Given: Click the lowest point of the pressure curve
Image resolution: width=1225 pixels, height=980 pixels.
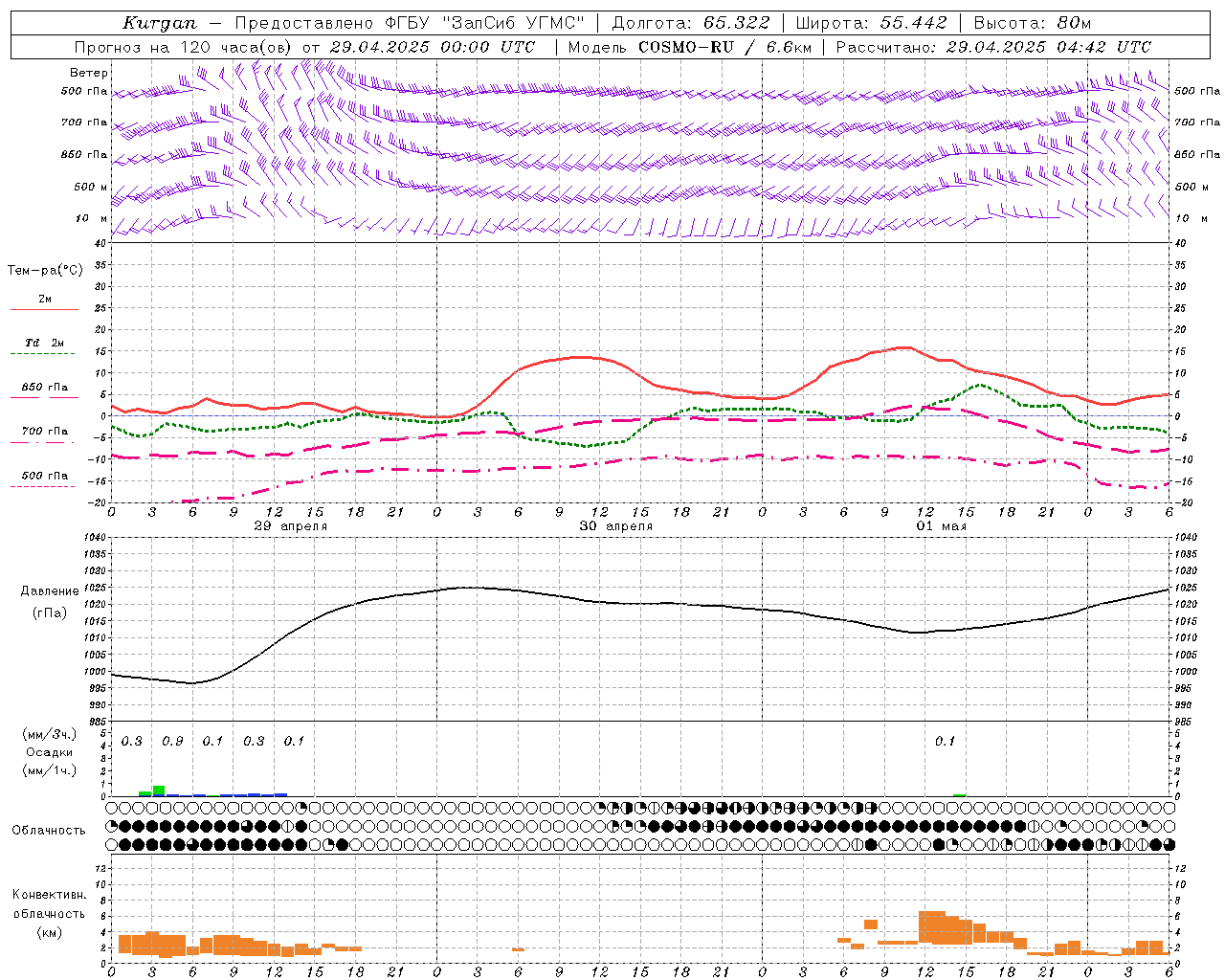Looking at the screenshot, I should tap(191, 682).
